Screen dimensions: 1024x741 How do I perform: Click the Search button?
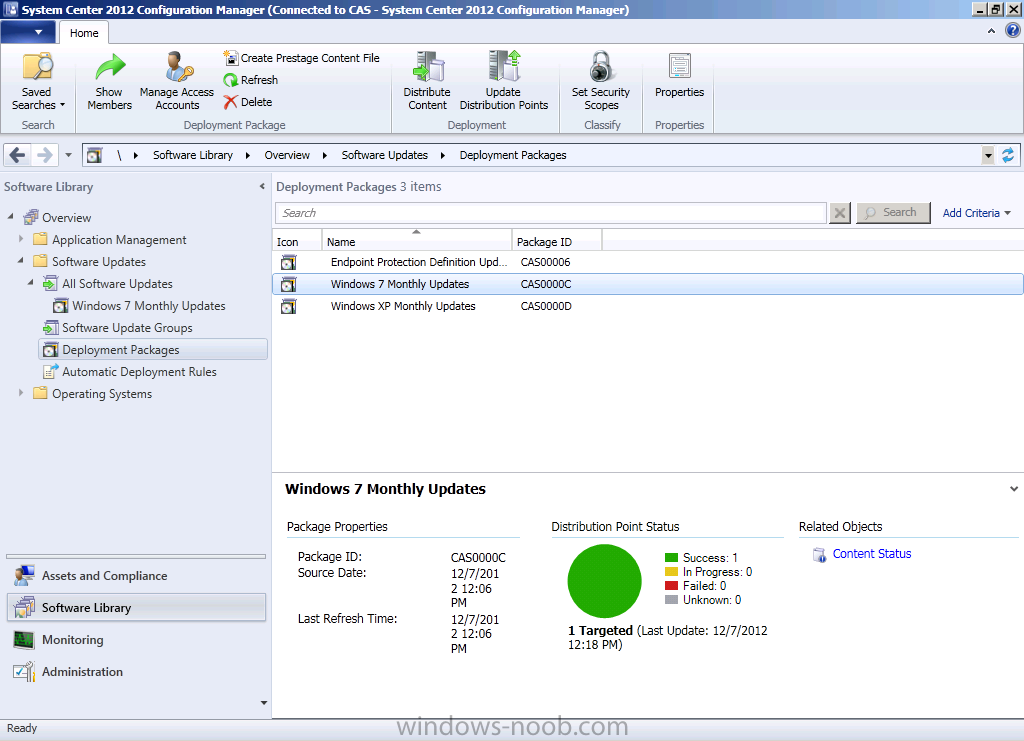893,213
